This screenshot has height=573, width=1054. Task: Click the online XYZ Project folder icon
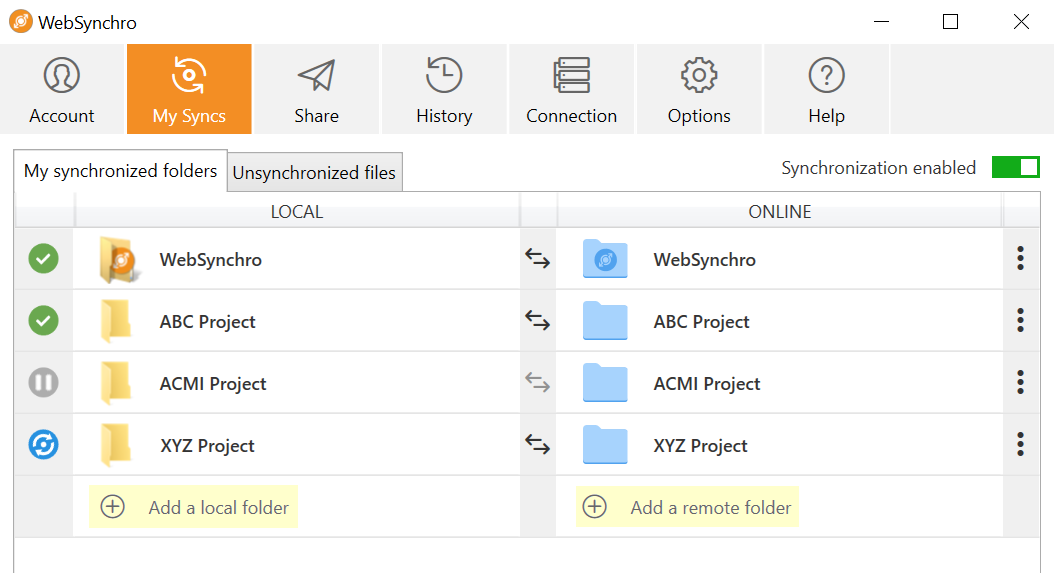pyautogui.click(x=605, y=445)
